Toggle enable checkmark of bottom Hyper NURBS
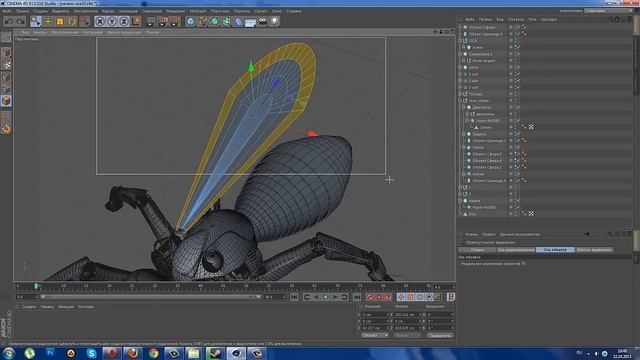 point(518,207)
